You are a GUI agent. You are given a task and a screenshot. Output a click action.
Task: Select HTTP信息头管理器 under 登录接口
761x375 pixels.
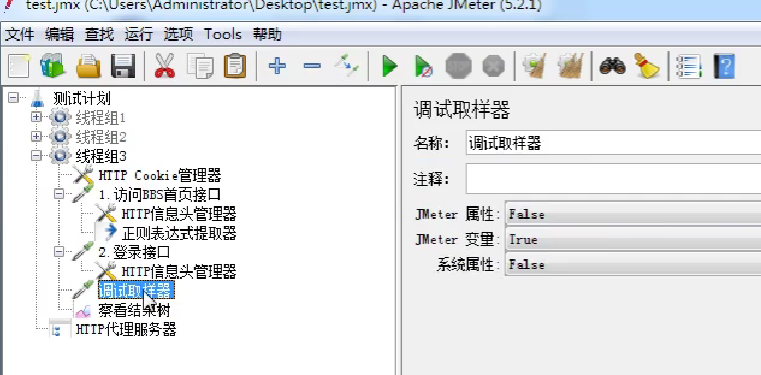179,271
